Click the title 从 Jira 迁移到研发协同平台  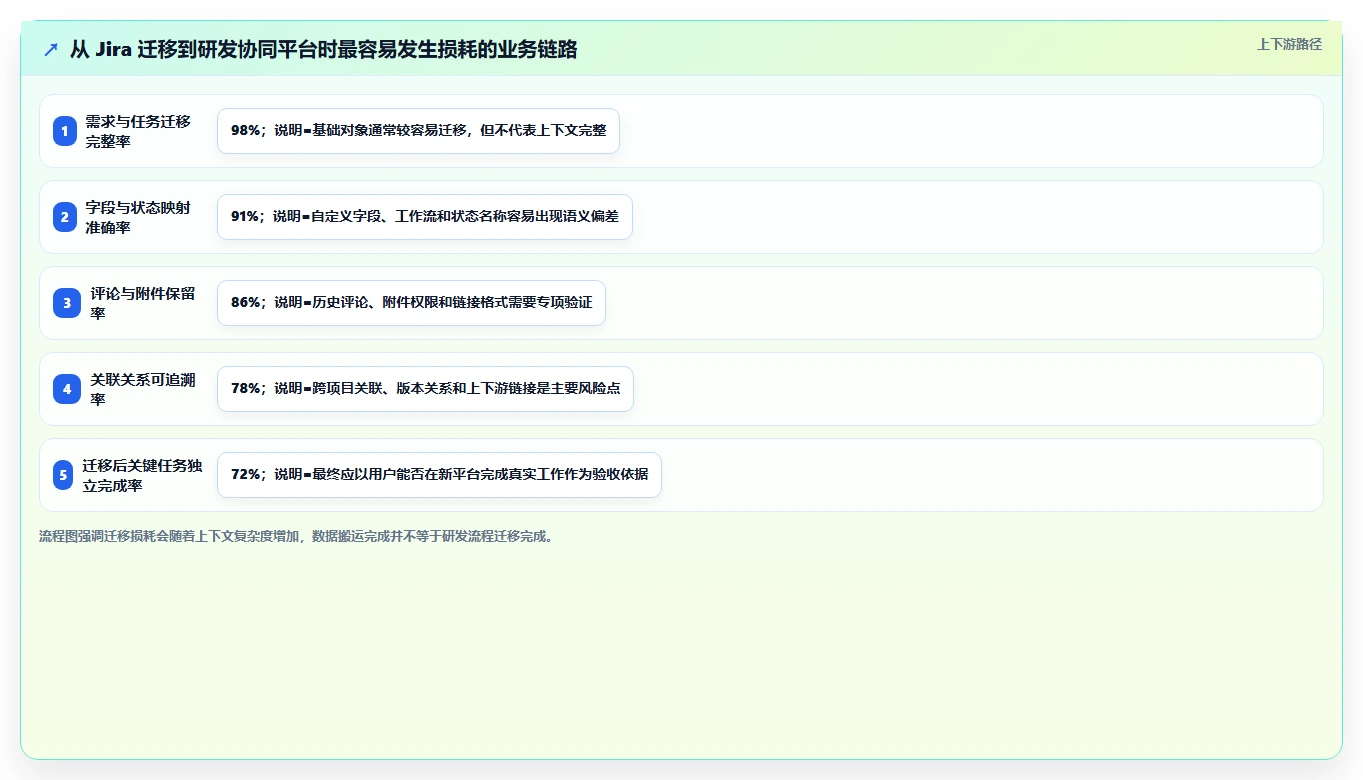click(323, 49)
